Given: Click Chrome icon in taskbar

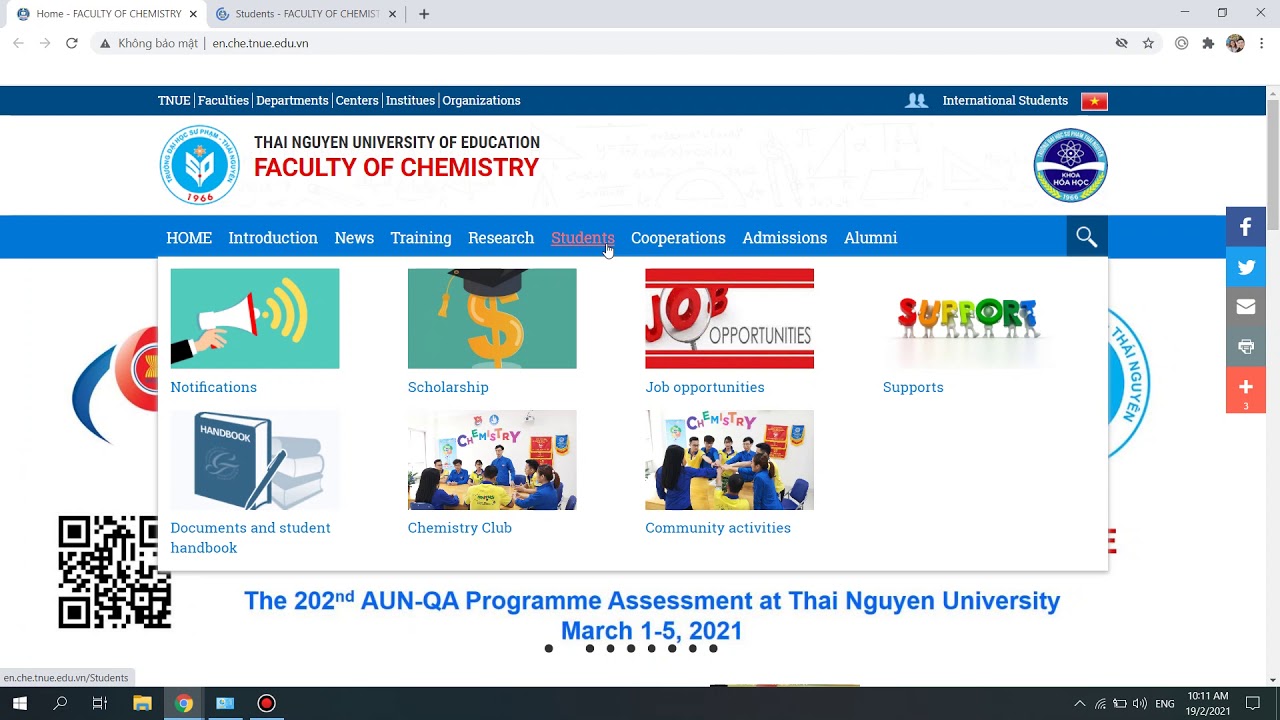Looking at the screenshot, I should coord(183,703).
